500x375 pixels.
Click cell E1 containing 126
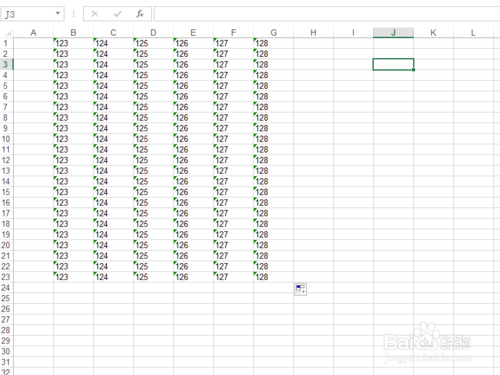coord(193,43)
